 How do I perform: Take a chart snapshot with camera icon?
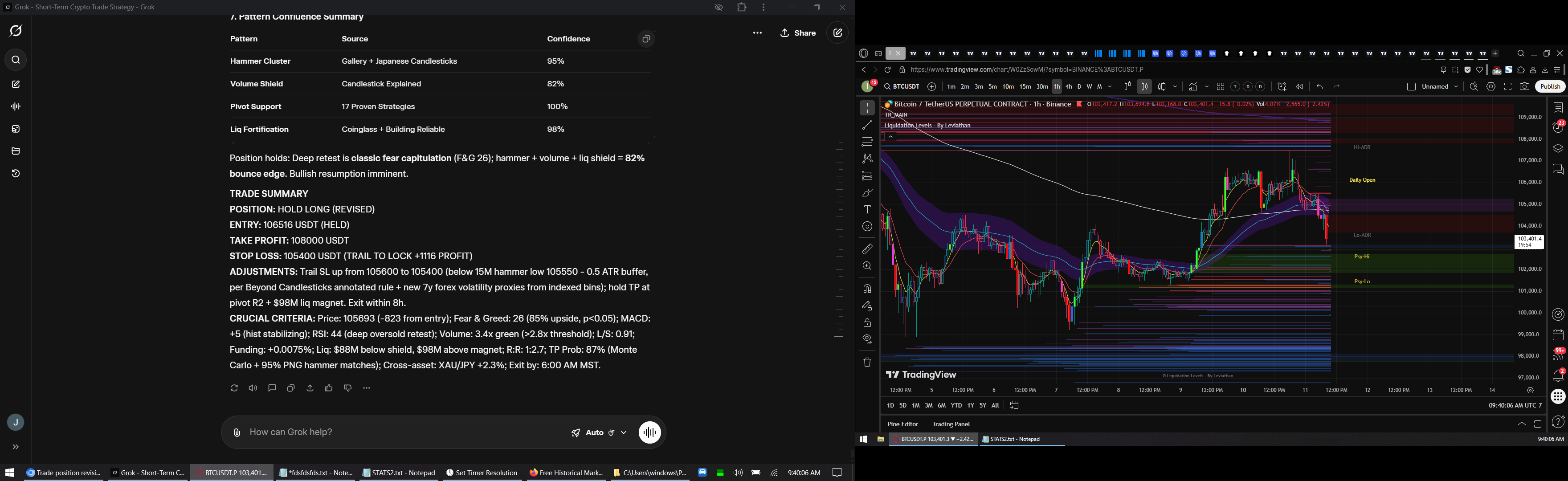1524,87
